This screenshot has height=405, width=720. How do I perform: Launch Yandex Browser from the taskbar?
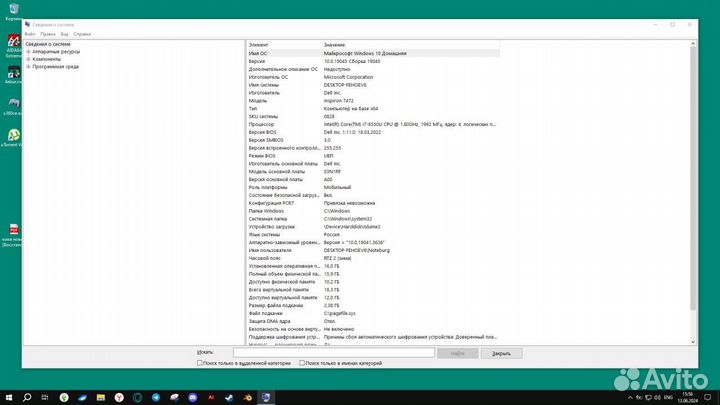[119, 397]
